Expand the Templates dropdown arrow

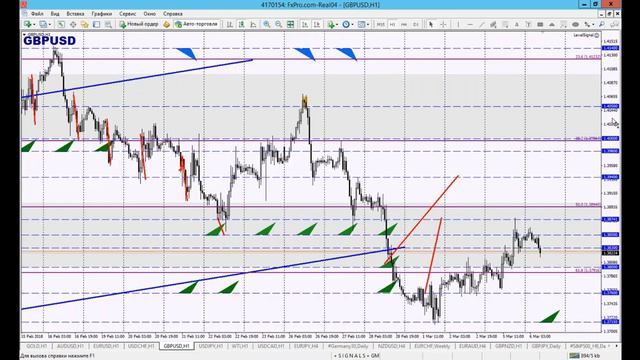tap(367, 24)
